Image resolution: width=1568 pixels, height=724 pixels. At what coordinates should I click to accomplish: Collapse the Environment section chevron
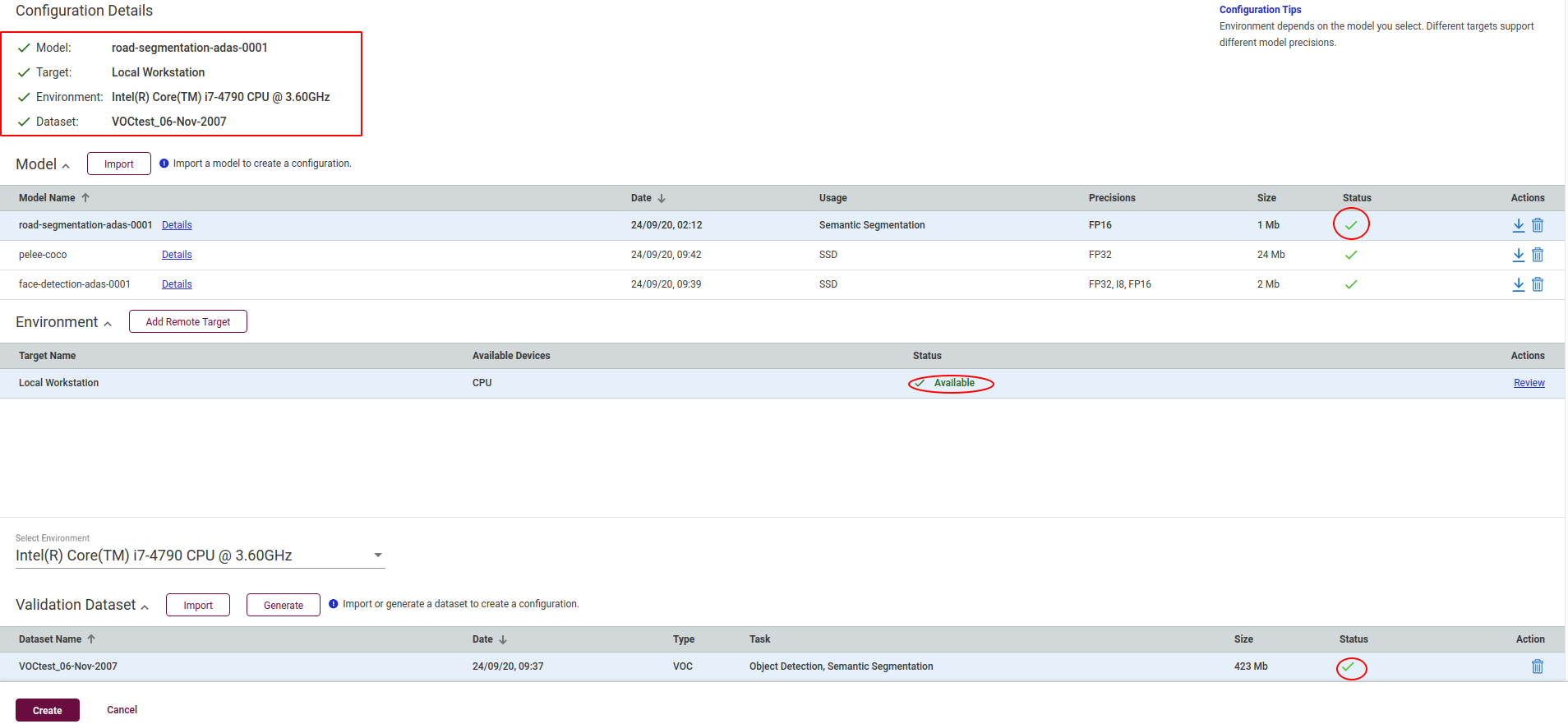[x=108, y=324]
